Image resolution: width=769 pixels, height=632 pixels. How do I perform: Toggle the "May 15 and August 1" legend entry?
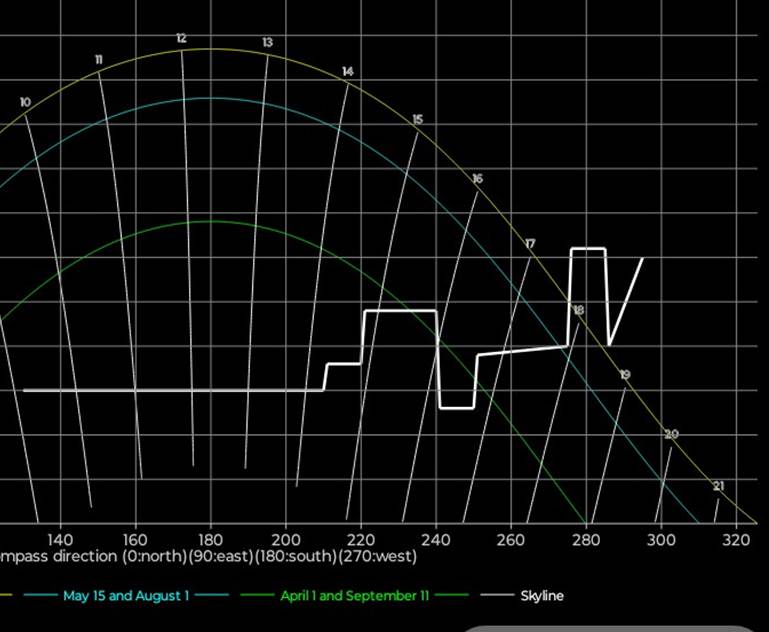pos(126,596)
